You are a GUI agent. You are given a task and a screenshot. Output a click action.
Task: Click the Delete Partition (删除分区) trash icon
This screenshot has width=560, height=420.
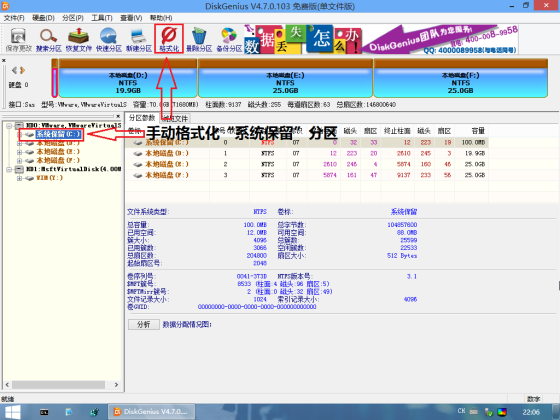click(x=199, y=40)
